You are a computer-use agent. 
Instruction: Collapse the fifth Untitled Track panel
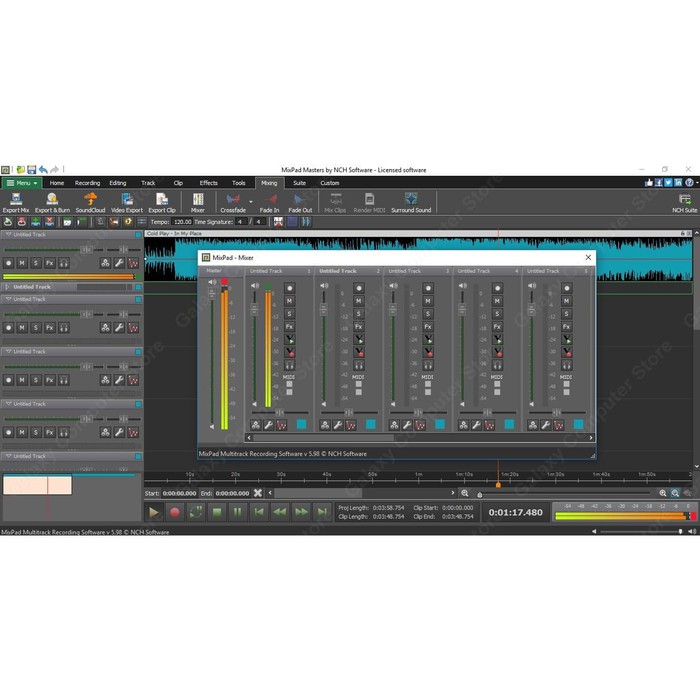(8, 404)
